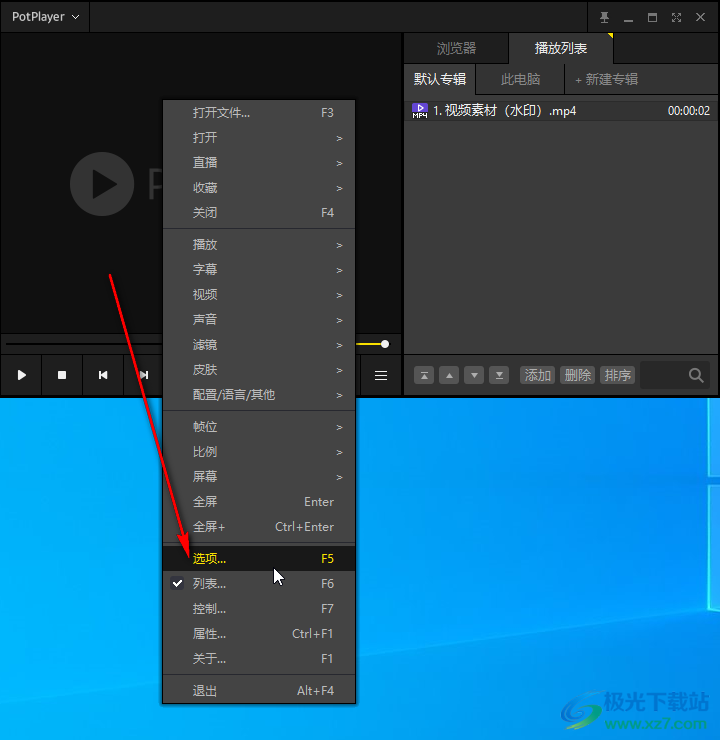
Task: Click the playback seek bar
Action: (x=84, y=344)
